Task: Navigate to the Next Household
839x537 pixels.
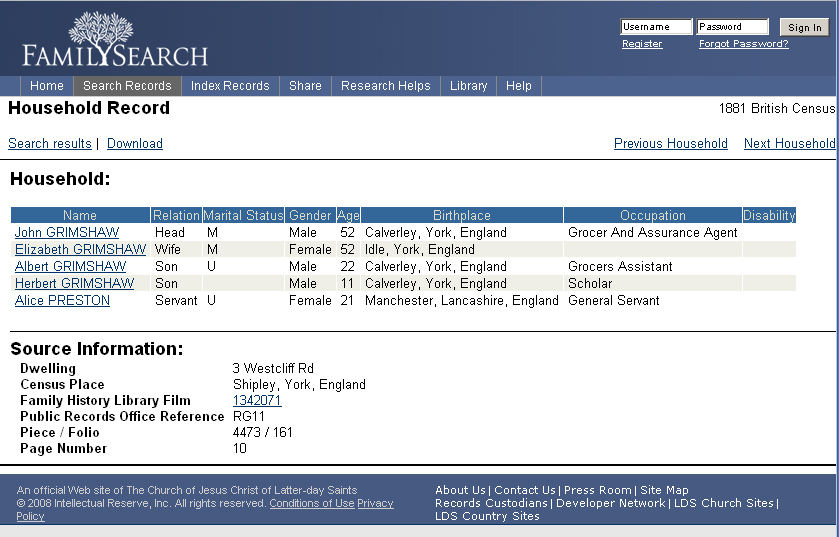Action: (x=789, y=144)
